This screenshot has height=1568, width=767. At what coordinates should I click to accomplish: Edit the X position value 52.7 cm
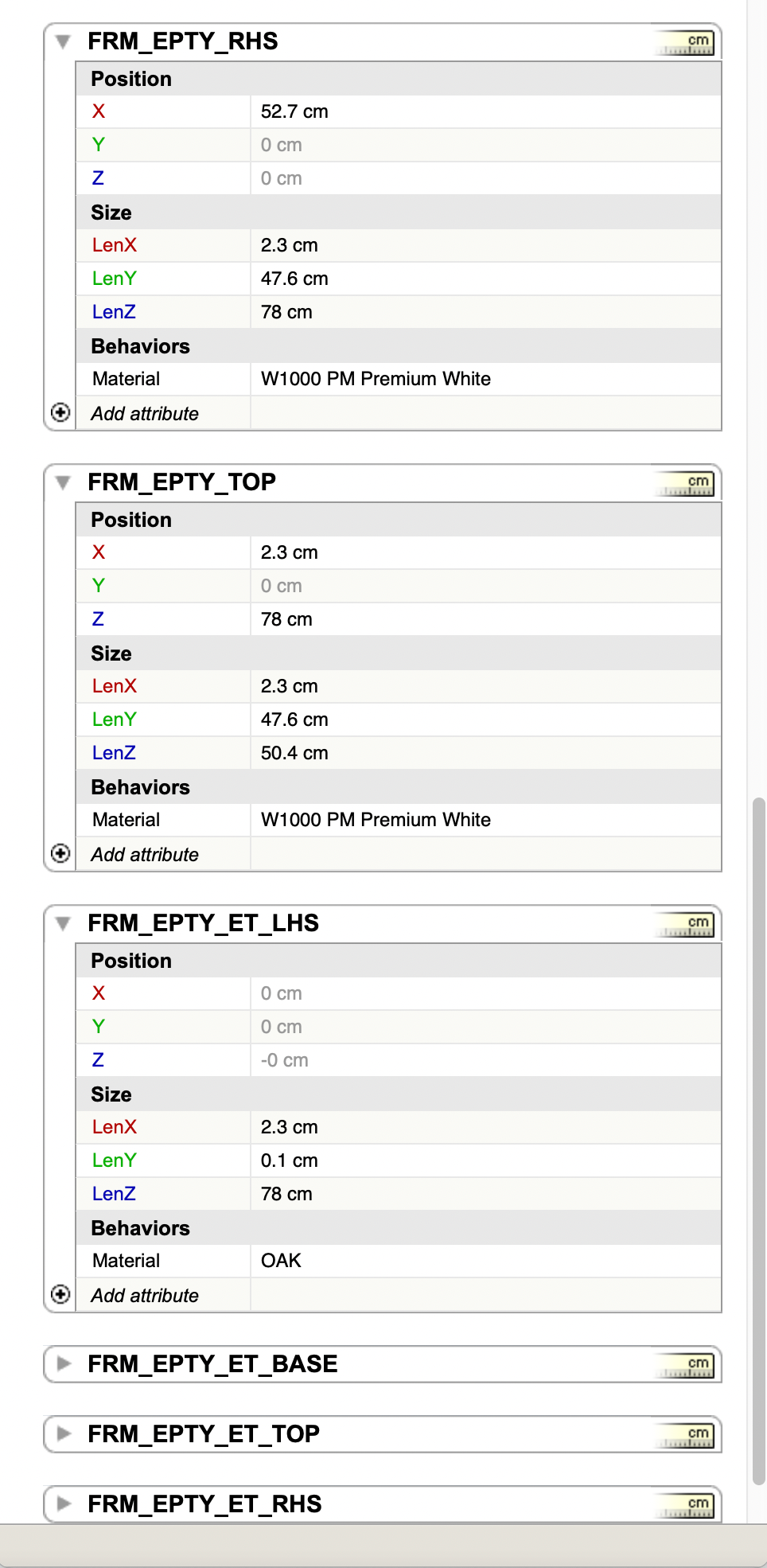pyautogui.click(x=484, y=112)
